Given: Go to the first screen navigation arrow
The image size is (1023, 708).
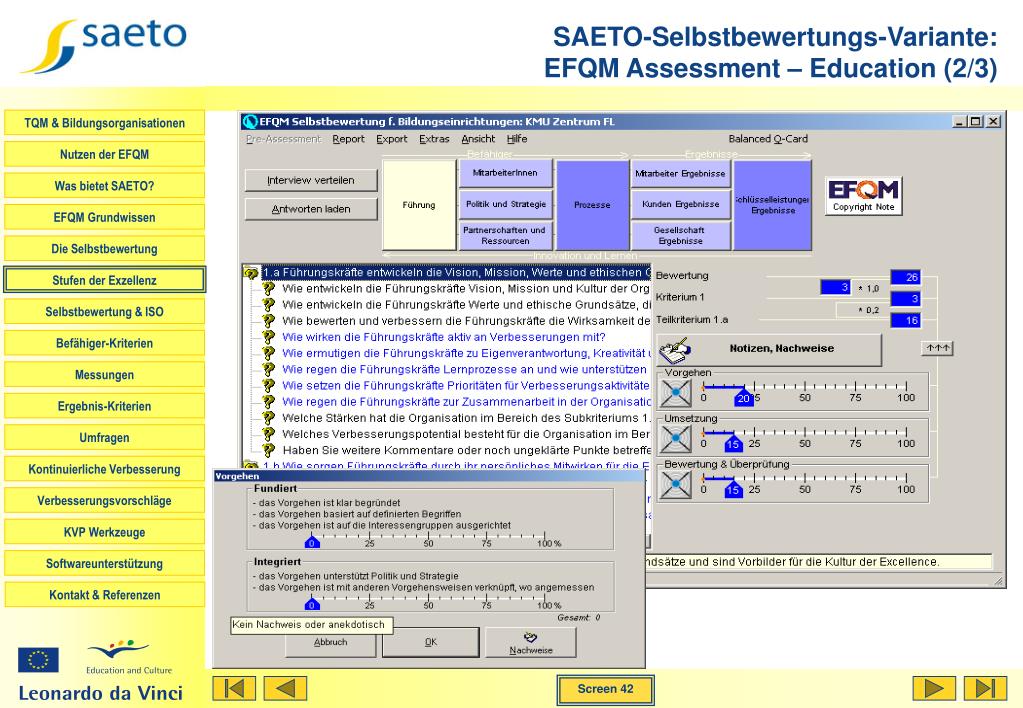Looking at the screenshot, I should 234,688.
